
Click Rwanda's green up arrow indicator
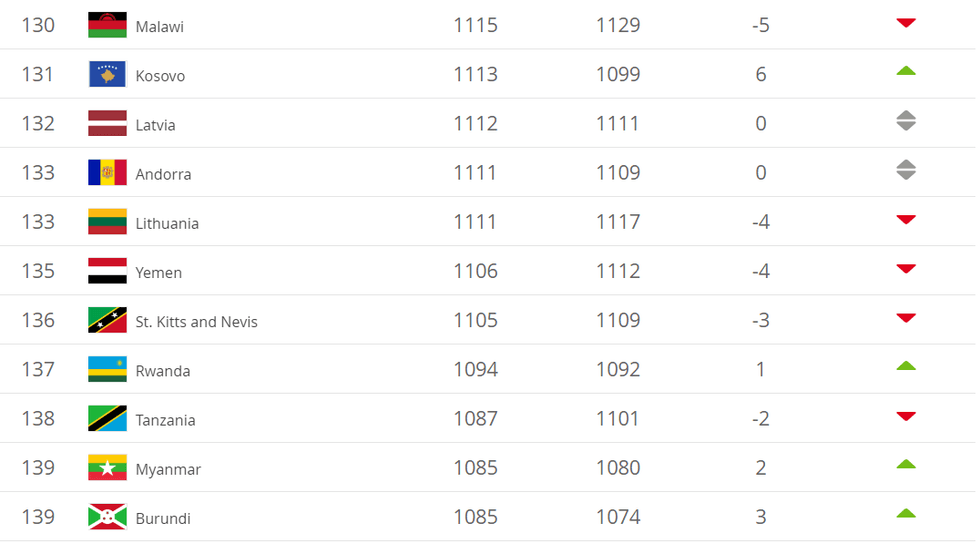point(906,366)
